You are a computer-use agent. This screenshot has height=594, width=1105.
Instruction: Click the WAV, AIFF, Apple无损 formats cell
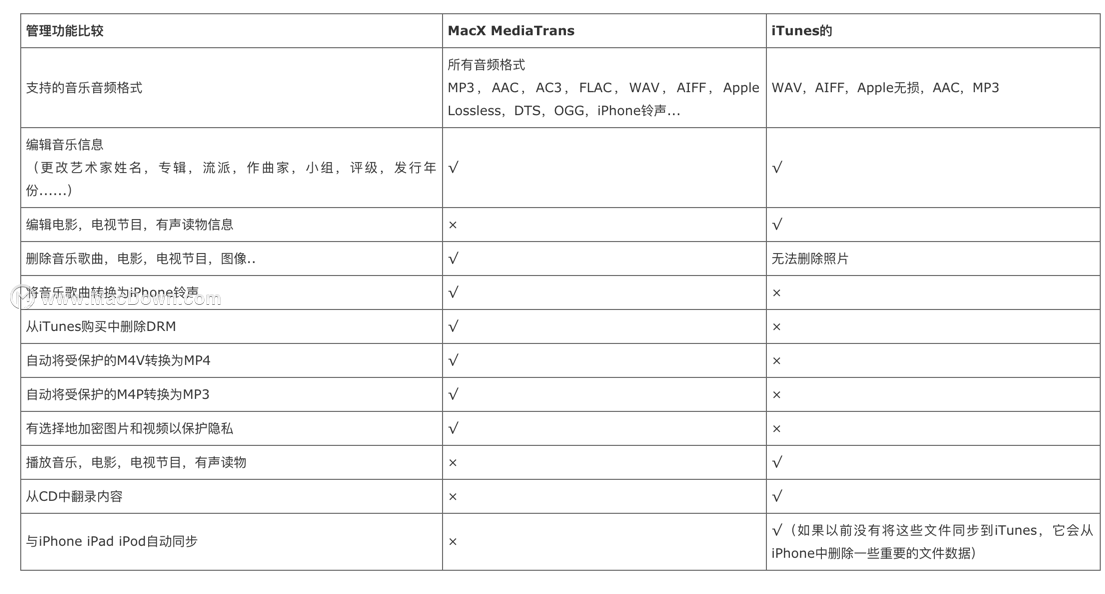click(x=885, y=88)
